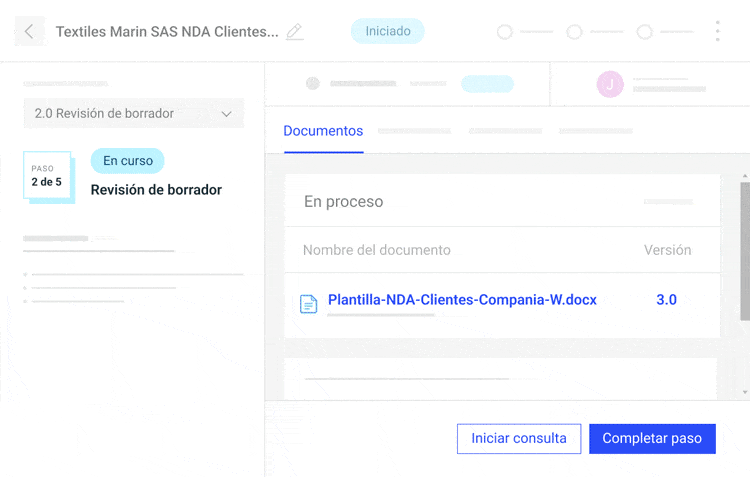Click the Revisión de borrador step title
Image resolution: width=750 pixels, height=477 pixels.
coord(156,190)
